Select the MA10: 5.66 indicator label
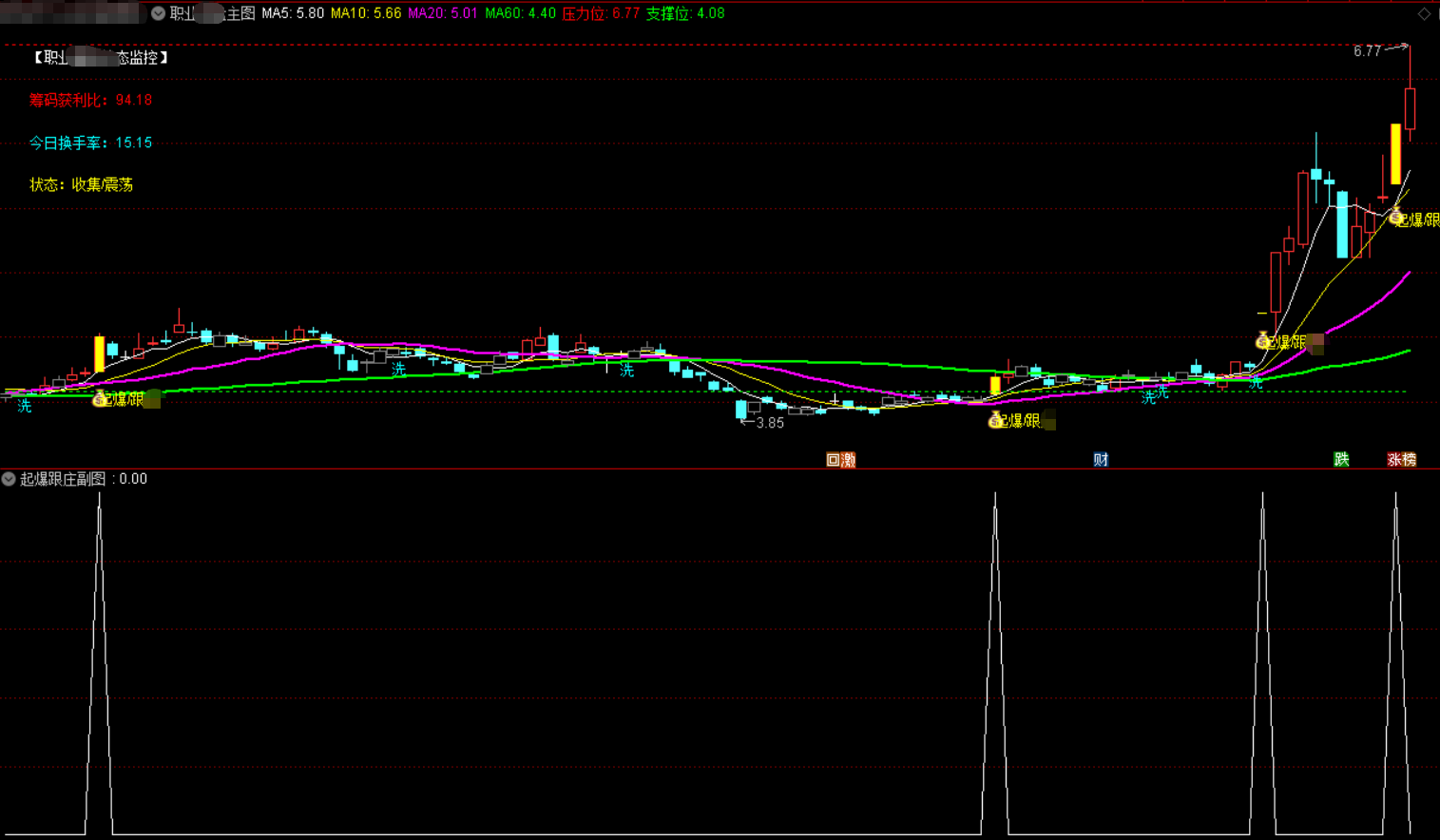Viewport: 1440px width, 840px height. pos(366,13)
